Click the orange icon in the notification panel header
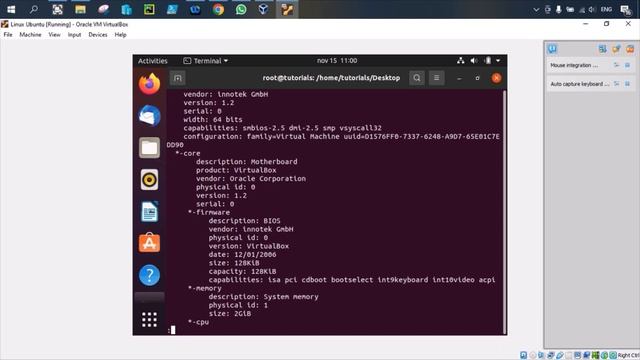This screenshot has width=640, height=360. click(x=630, y=49)
